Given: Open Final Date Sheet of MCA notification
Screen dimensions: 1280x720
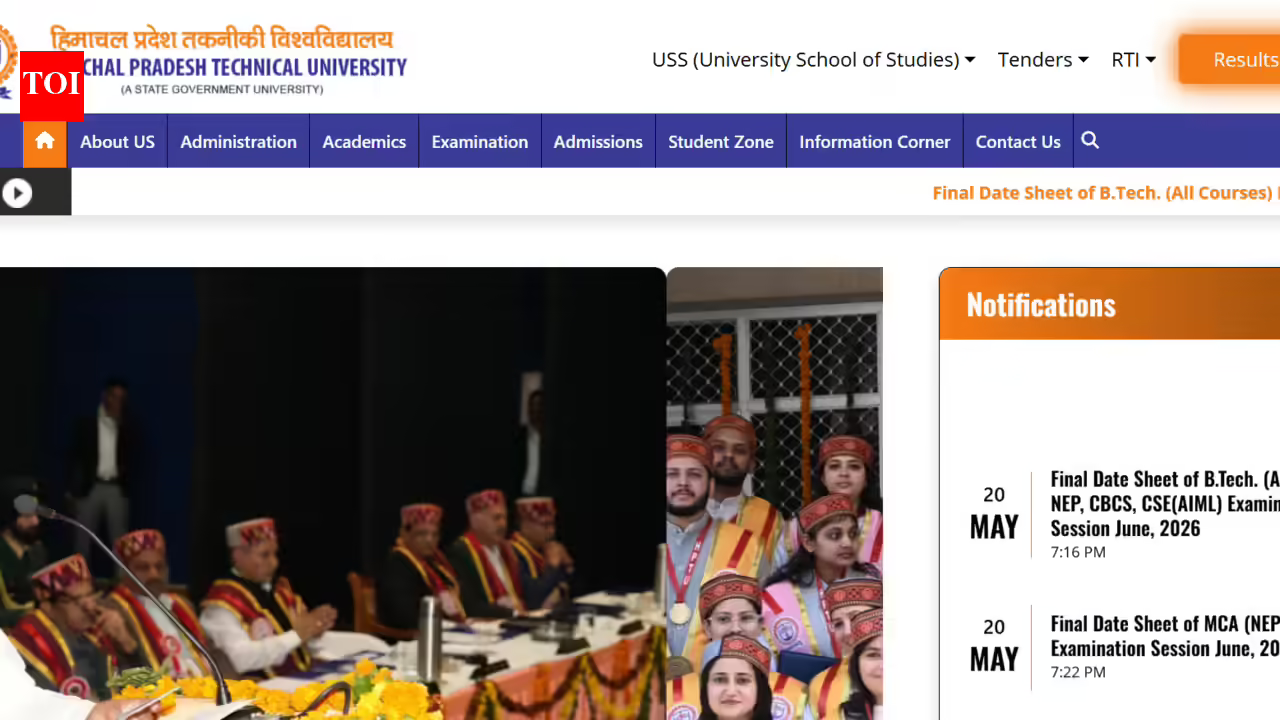Looking at the screenshot, I should 1165,636.
